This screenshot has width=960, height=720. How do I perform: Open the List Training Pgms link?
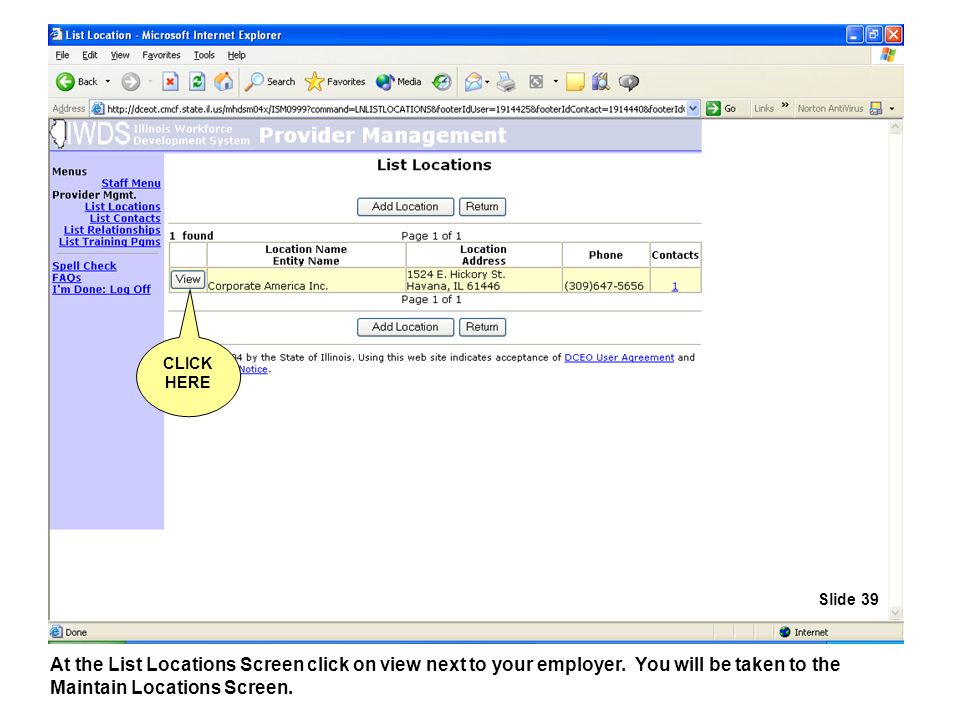click(110, 241)
